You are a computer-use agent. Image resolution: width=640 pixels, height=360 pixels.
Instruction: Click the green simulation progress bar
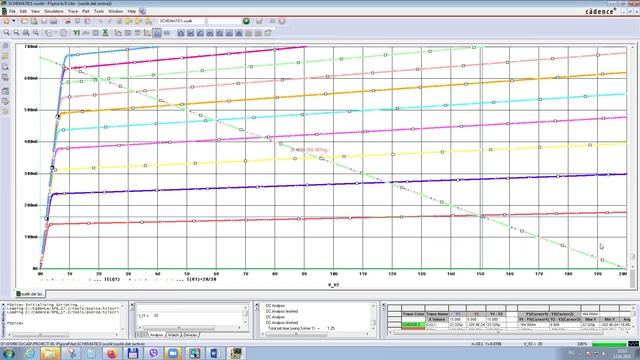pos(609,344)
